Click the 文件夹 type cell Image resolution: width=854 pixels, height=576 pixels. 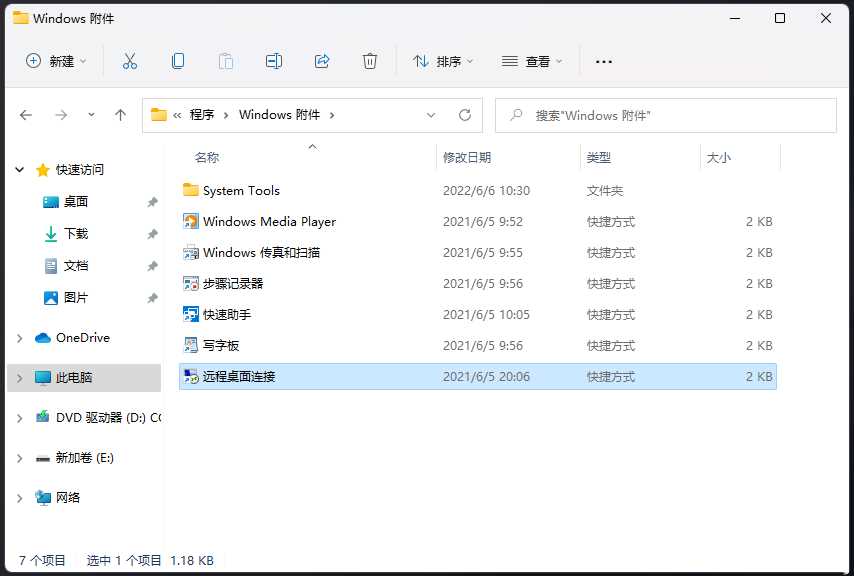click(x=605, y=191)
